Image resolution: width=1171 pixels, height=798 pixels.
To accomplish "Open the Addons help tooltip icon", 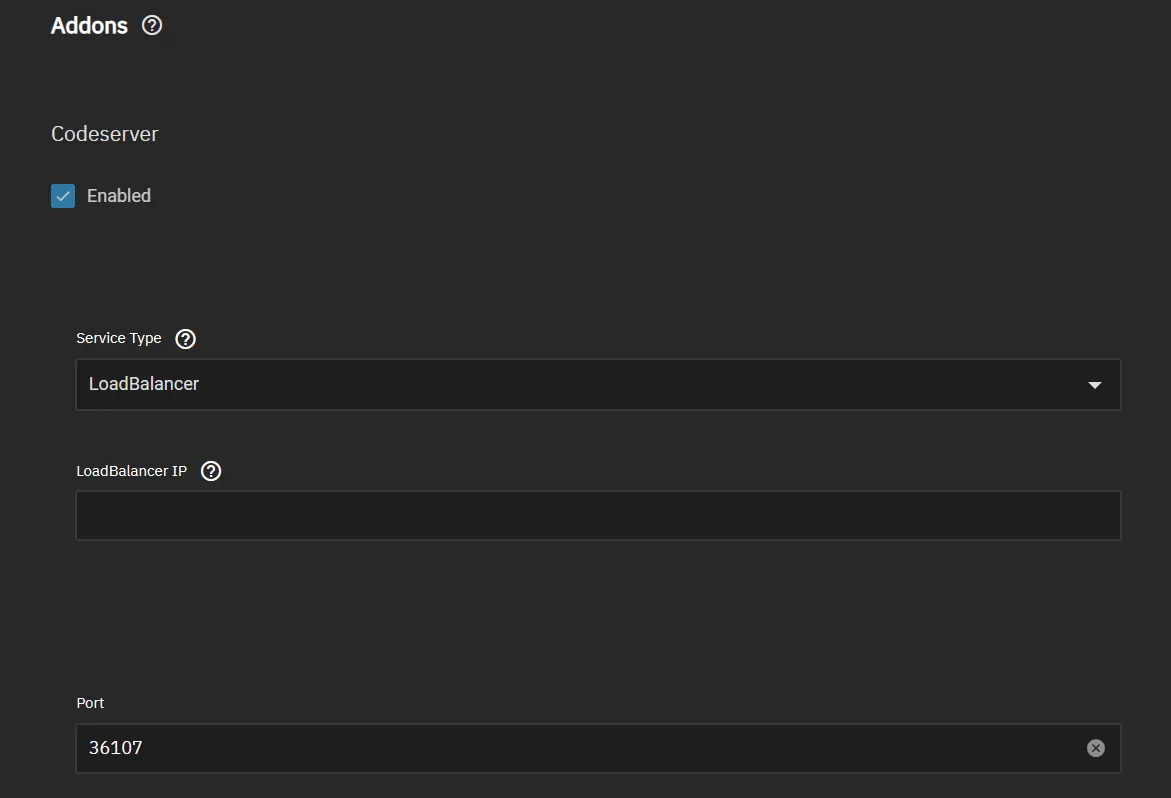I will pyautogui.click(x=152, y=26).
